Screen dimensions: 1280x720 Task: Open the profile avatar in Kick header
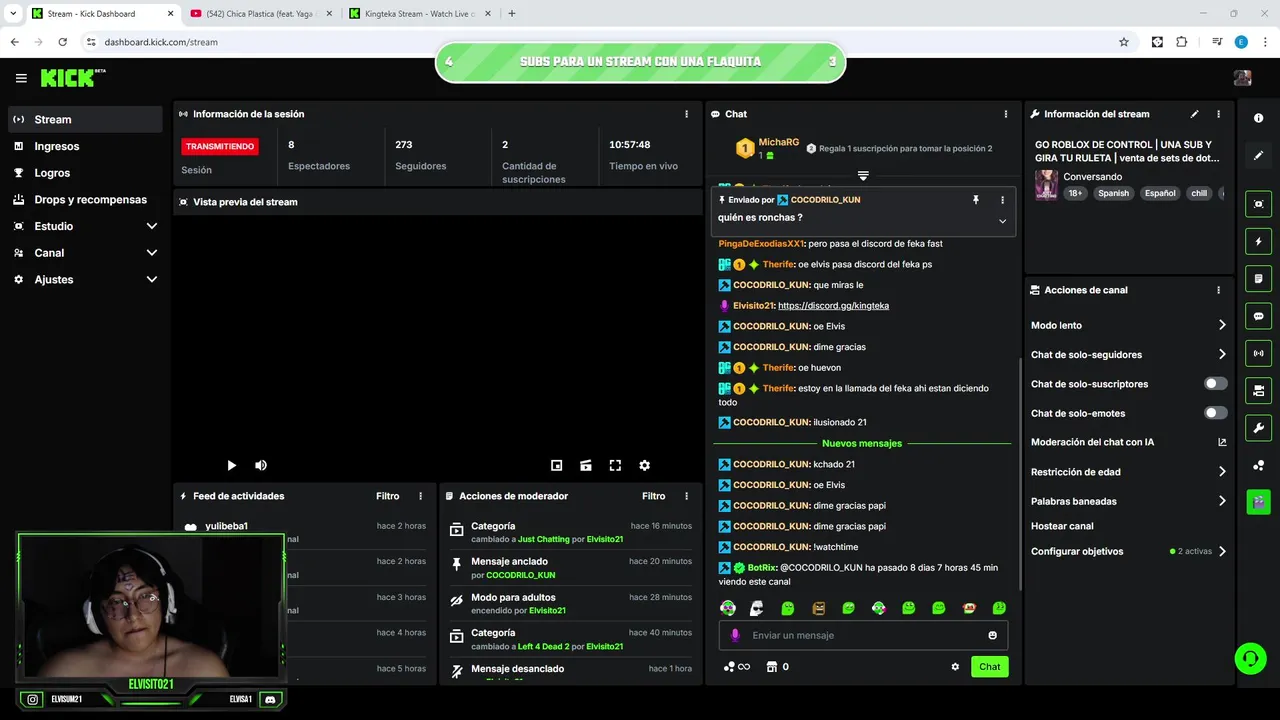(1243, 78)
